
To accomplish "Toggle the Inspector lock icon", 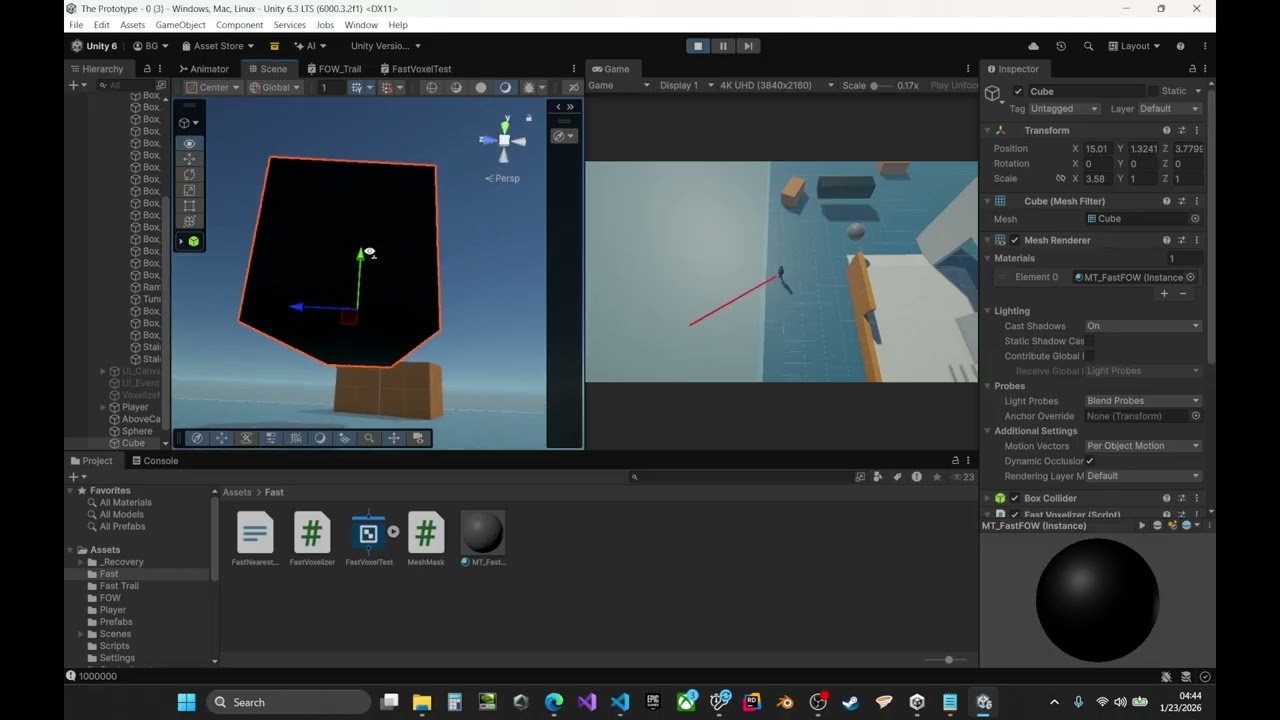I will 1192,69.
